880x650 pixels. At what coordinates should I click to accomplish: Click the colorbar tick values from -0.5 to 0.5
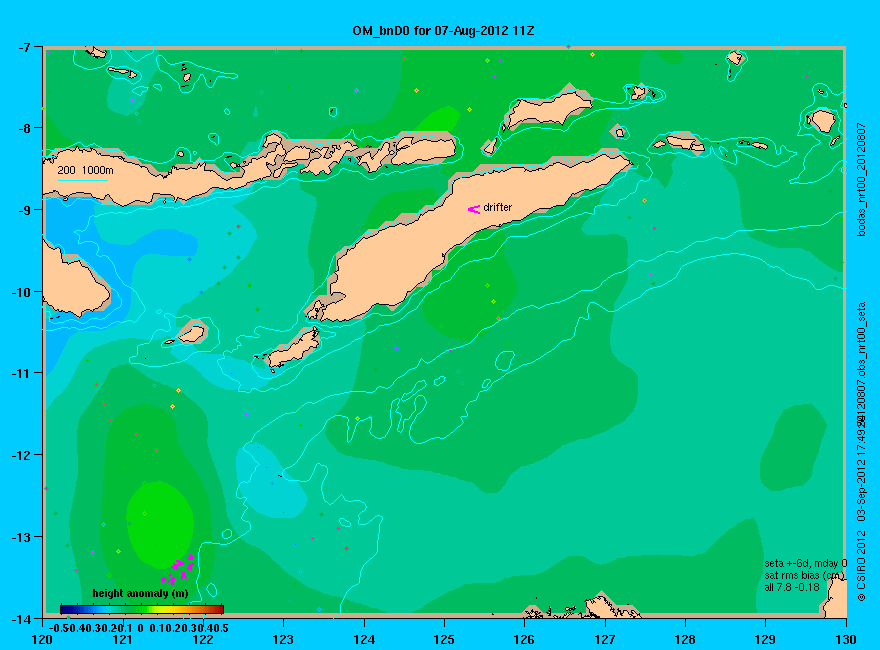click(x=139, y=628)
